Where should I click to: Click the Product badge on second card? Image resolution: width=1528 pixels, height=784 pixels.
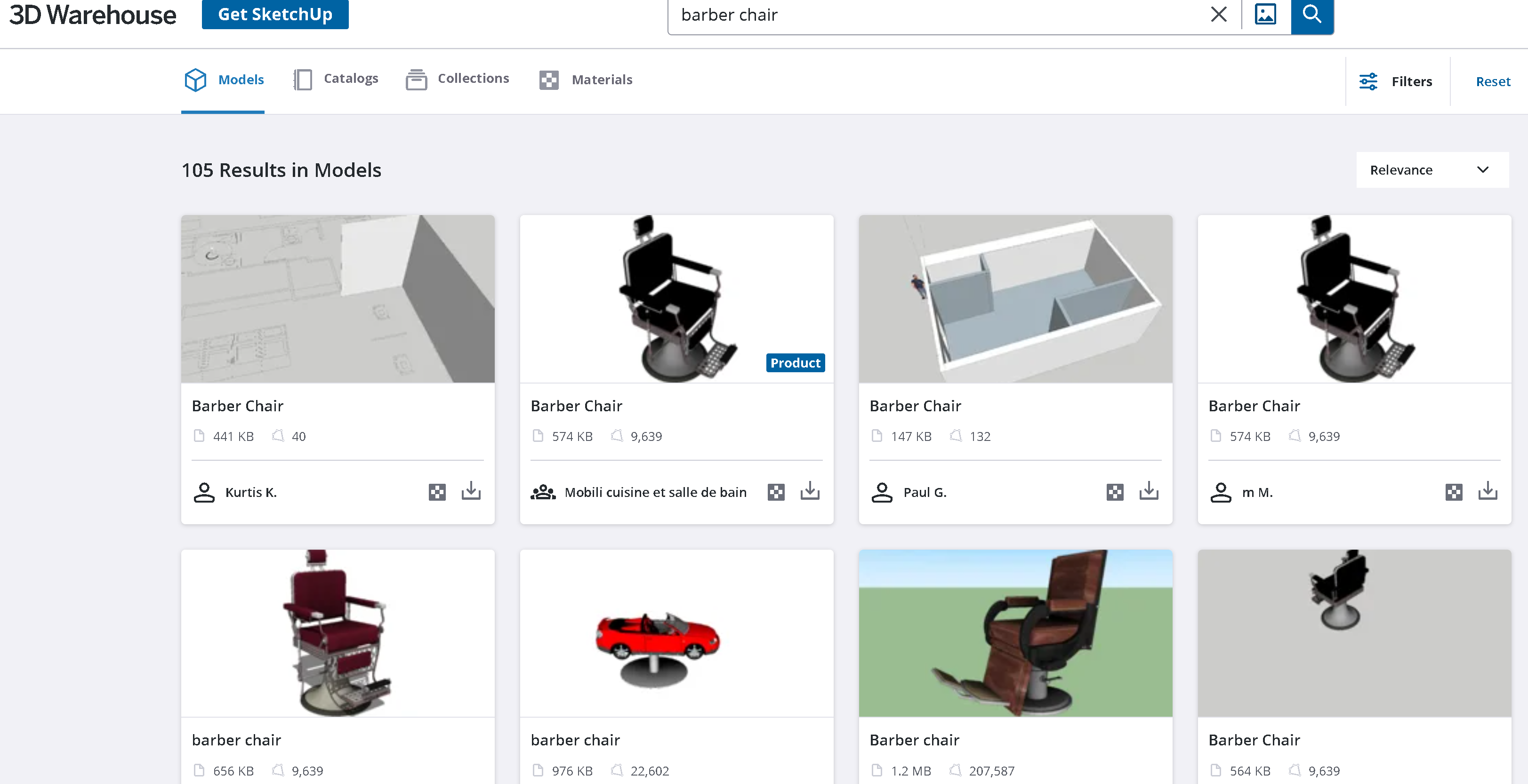(795, 363)
